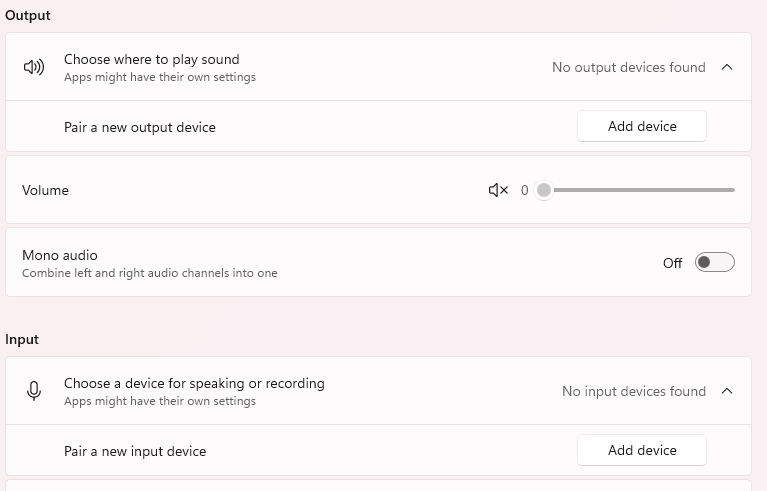
Task: Toggle the Mono audio switch
Action: [715, 263]
